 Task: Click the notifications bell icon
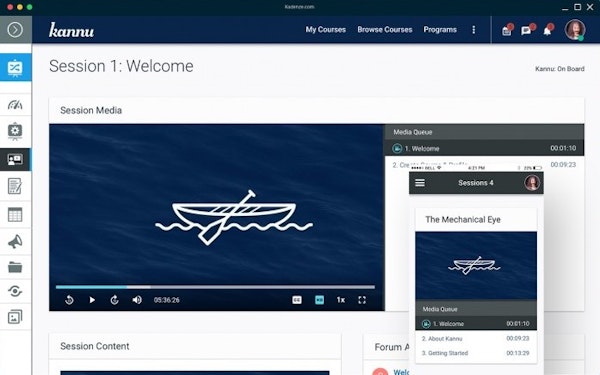tap(548, 30)
